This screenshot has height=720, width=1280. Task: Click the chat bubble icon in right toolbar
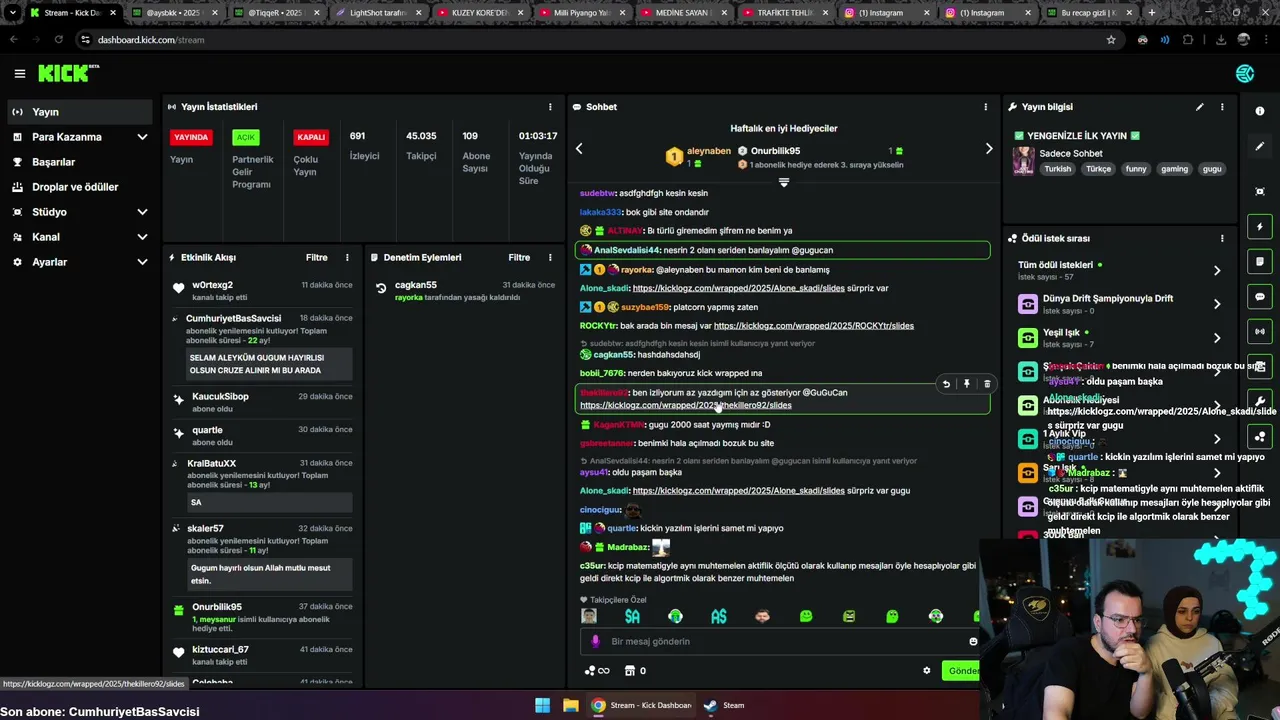(x=1260, y=297)
